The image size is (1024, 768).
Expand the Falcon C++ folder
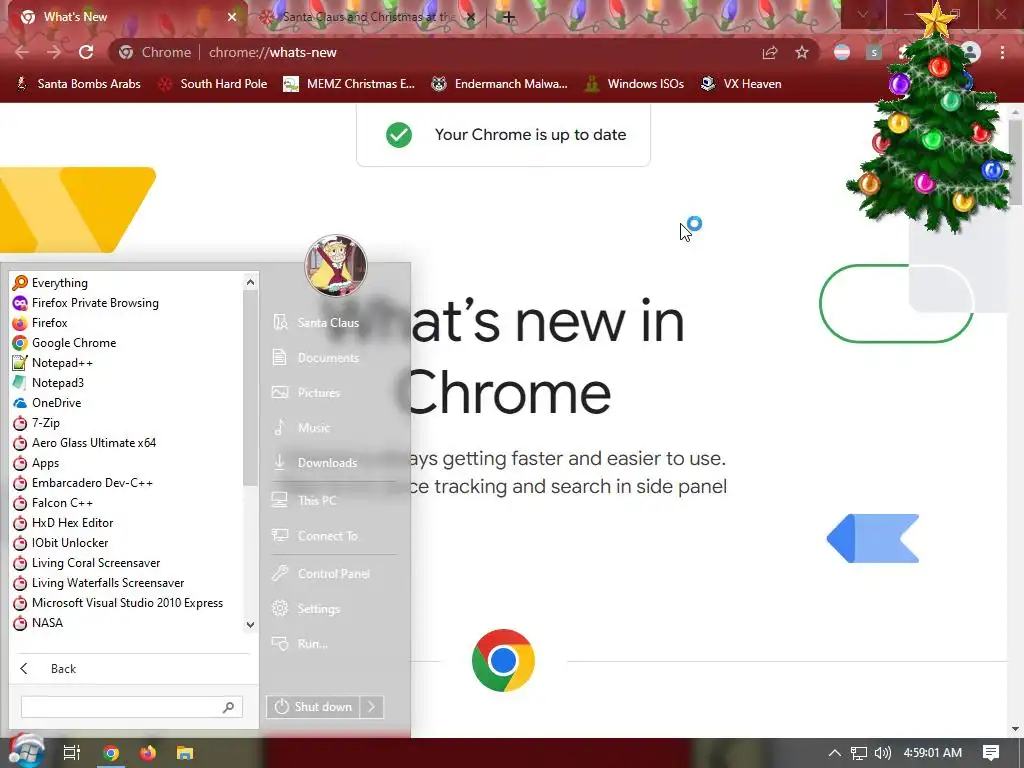pos(127,503)
